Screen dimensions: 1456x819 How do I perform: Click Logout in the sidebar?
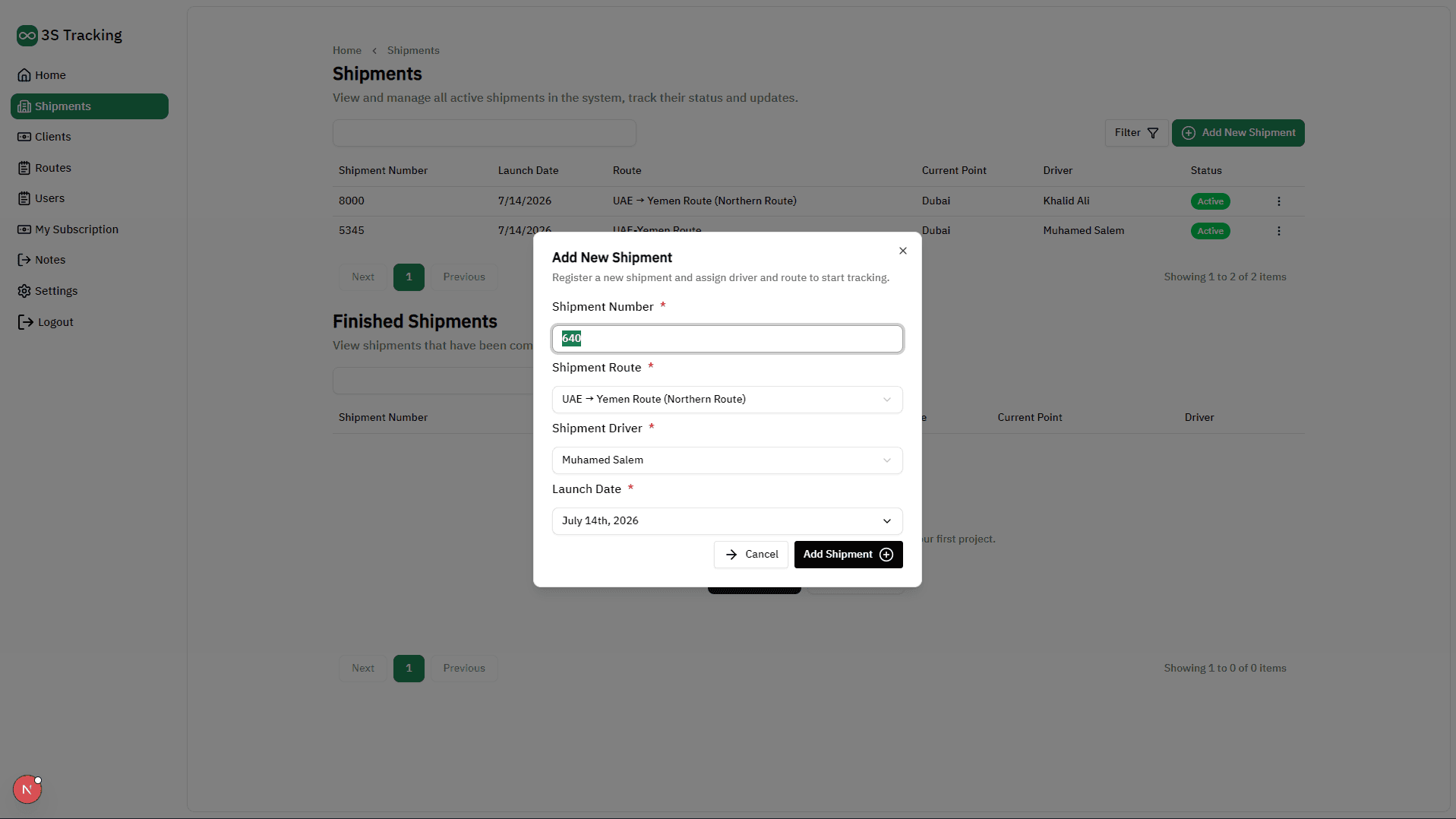[90, 322]
